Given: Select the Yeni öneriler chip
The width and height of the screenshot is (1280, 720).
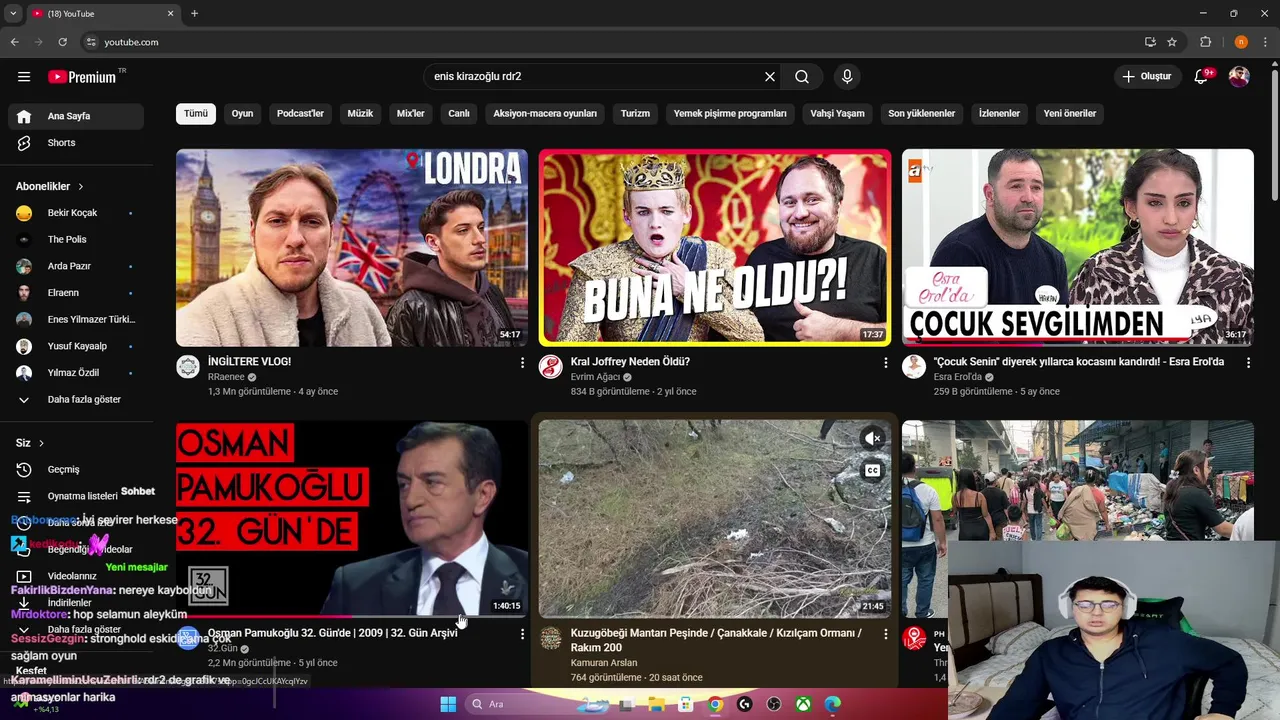Looking at the screenshot, I should click(x=1070, y=114).
